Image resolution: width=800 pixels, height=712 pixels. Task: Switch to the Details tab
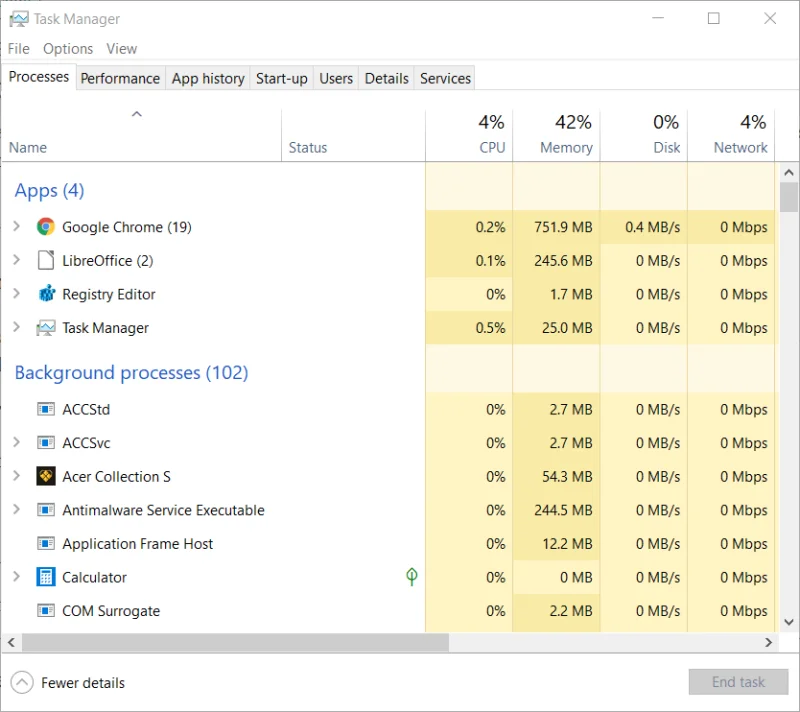coord(387,79)
